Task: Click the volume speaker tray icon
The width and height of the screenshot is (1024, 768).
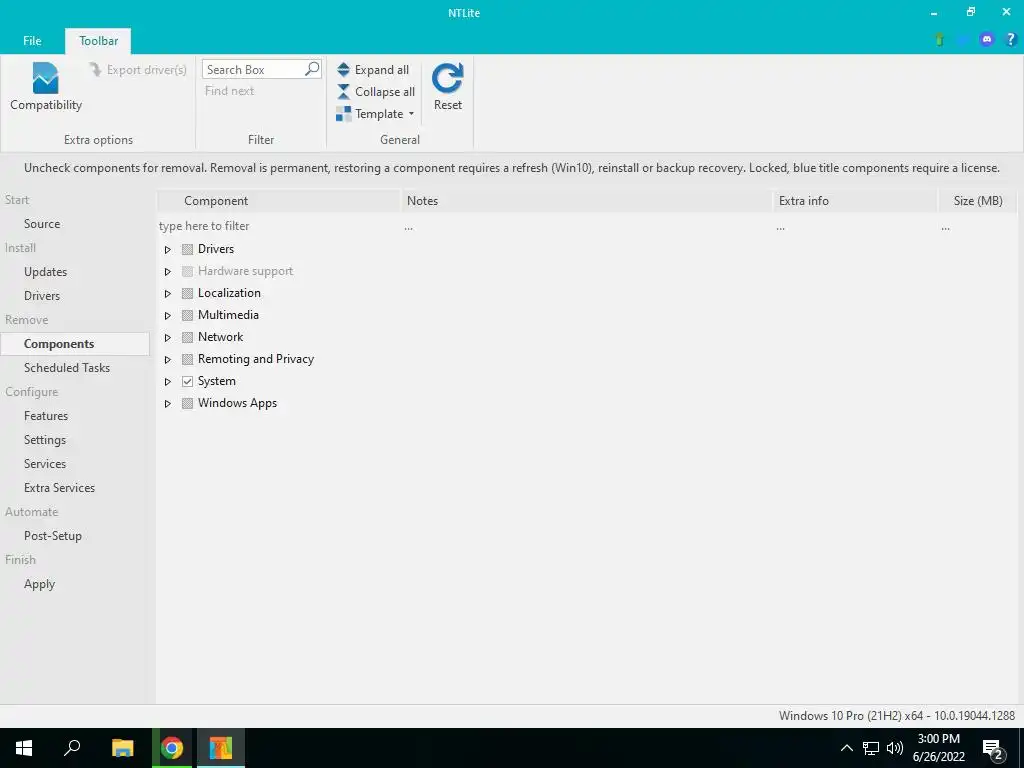Action: pyautogui.click(x=895, y=748)
